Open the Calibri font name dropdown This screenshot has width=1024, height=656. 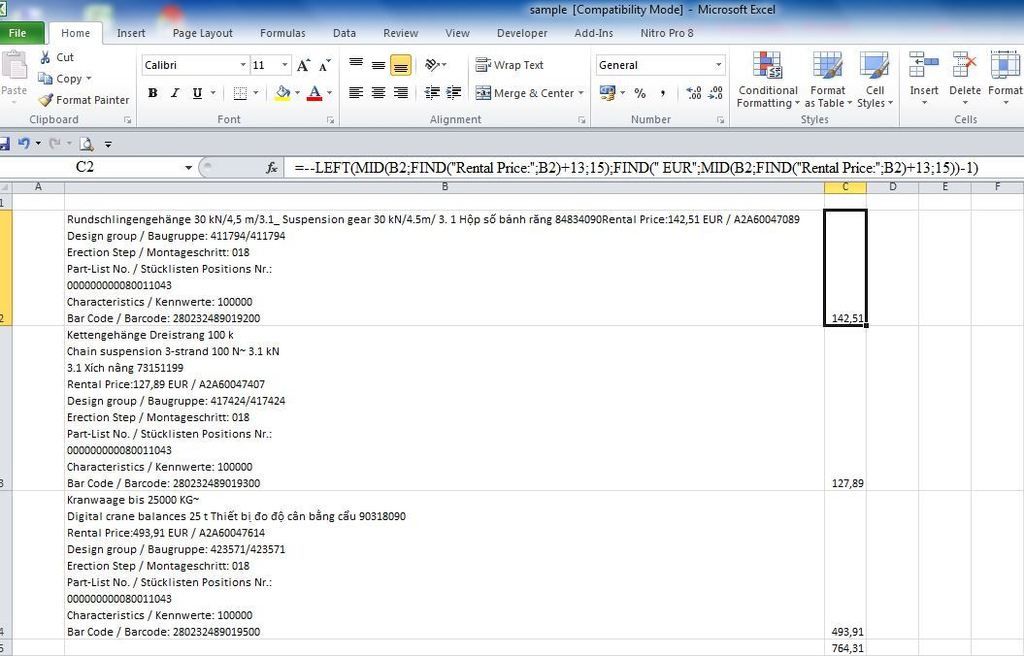pos(243,65)
